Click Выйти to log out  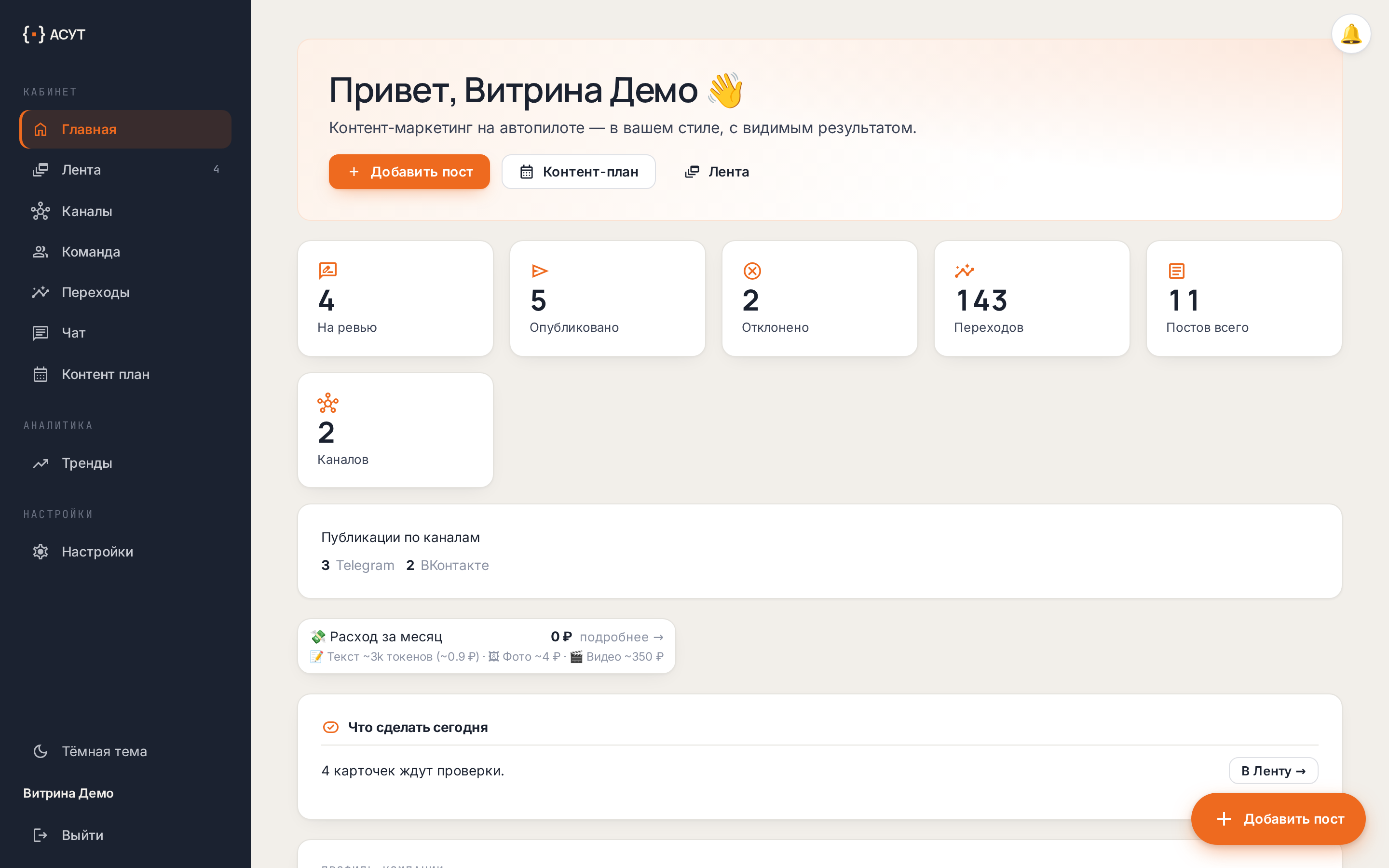coord(126,835)
